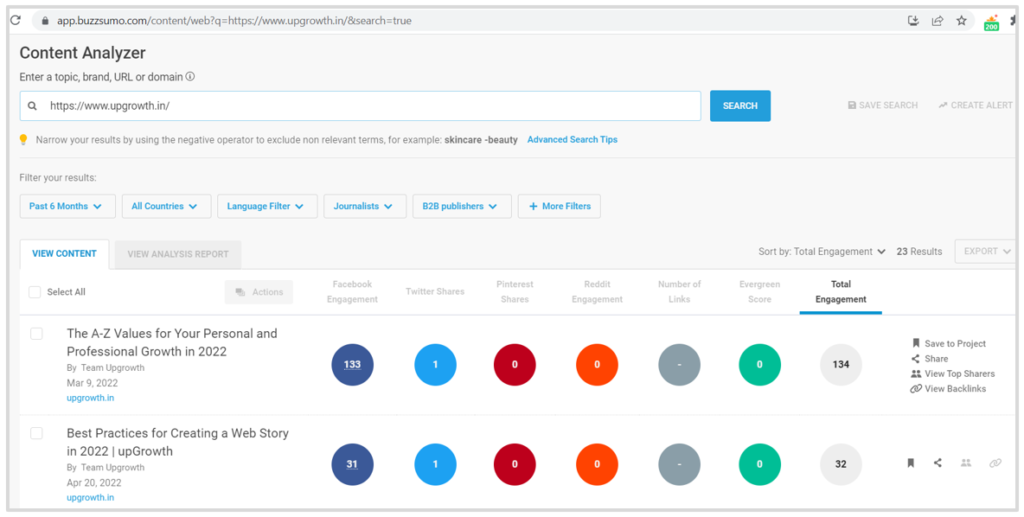Click the magnifier icon in the search field
Screen dimensions: 1024x517
pos(33,106)
